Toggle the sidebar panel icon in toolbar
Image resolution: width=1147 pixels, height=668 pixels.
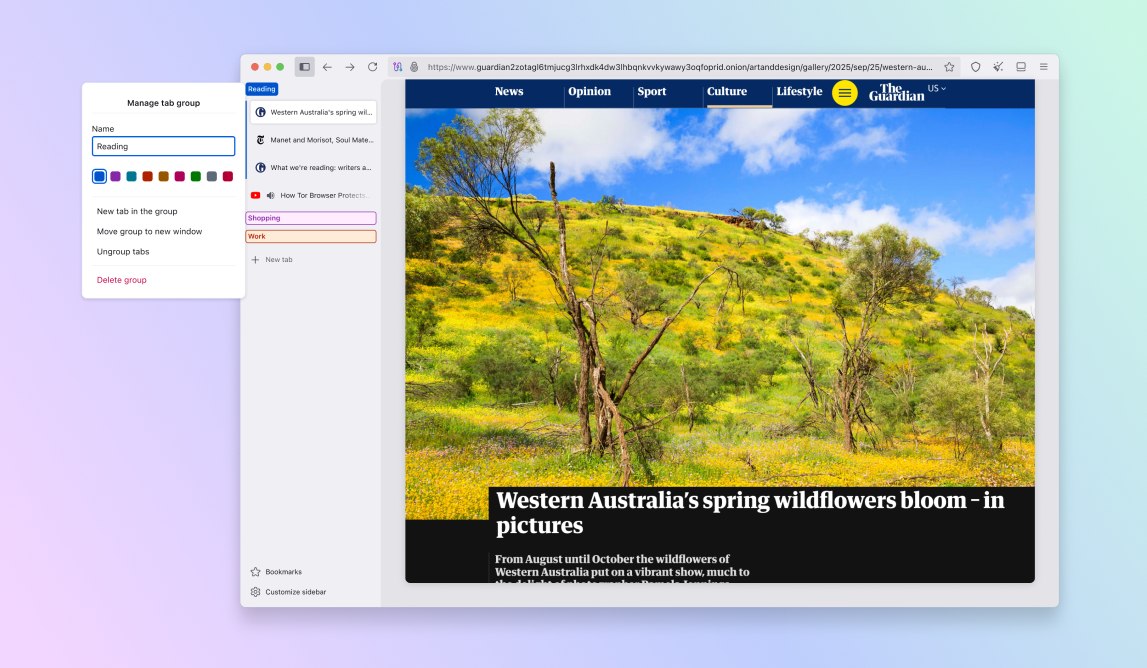coord(303,66)
